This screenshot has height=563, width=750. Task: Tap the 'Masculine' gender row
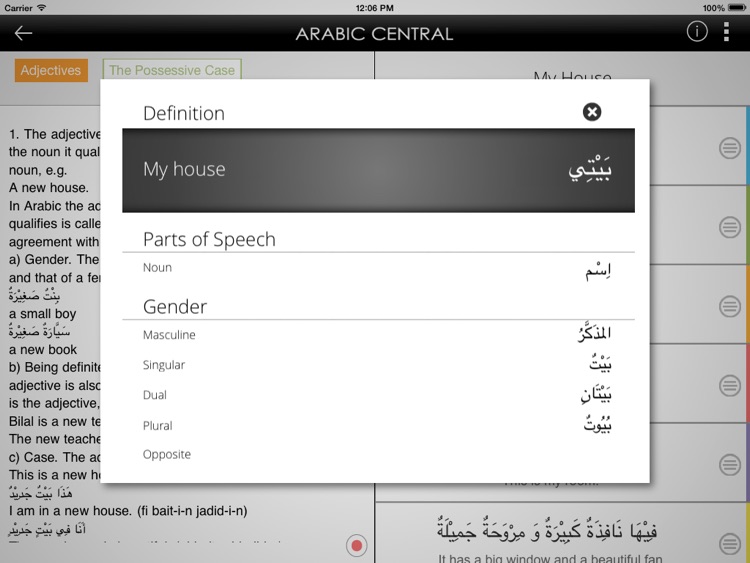pyautogui.click(x=378, y=334)
